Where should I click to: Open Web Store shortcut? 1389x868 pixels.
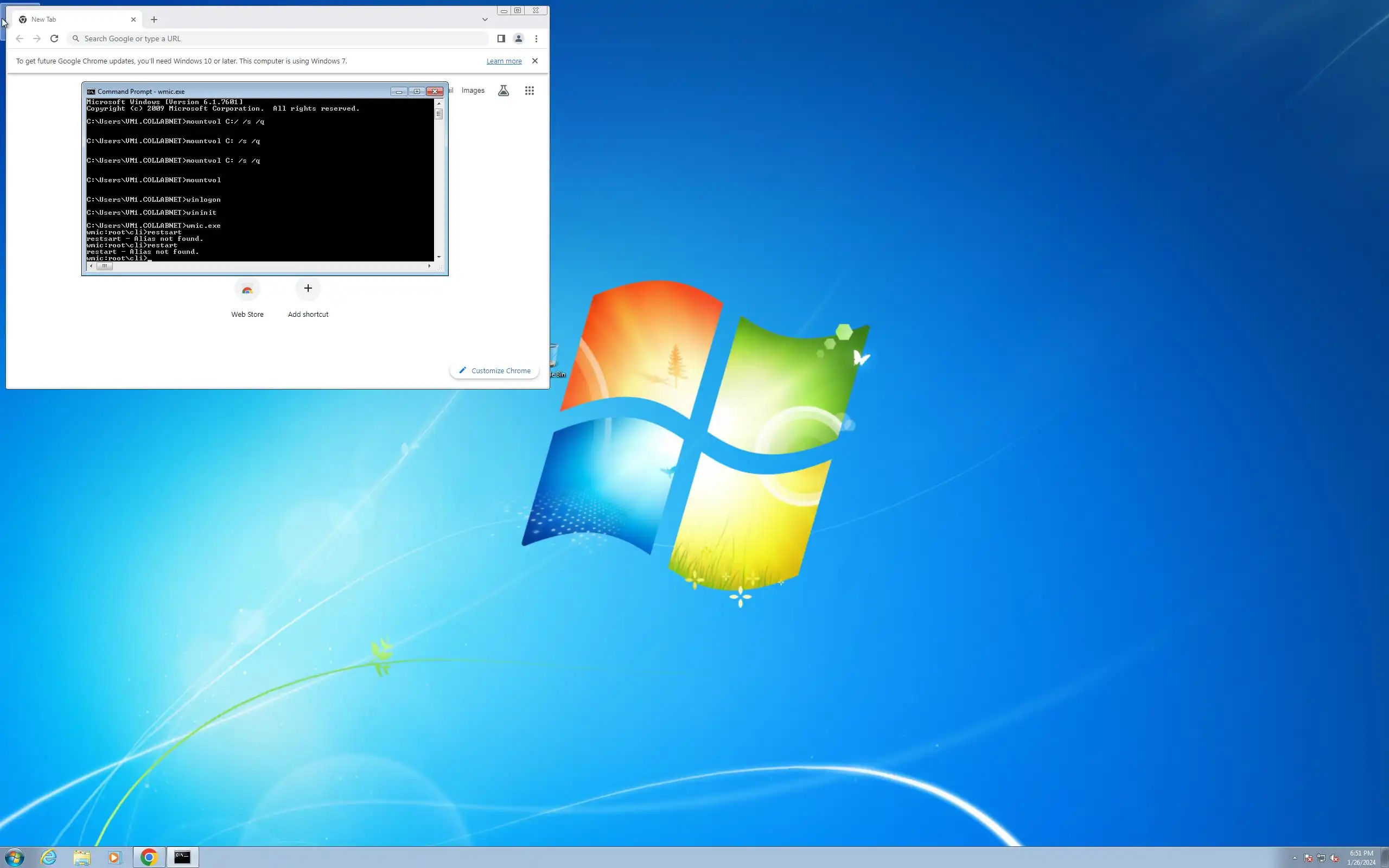[247, 290]
